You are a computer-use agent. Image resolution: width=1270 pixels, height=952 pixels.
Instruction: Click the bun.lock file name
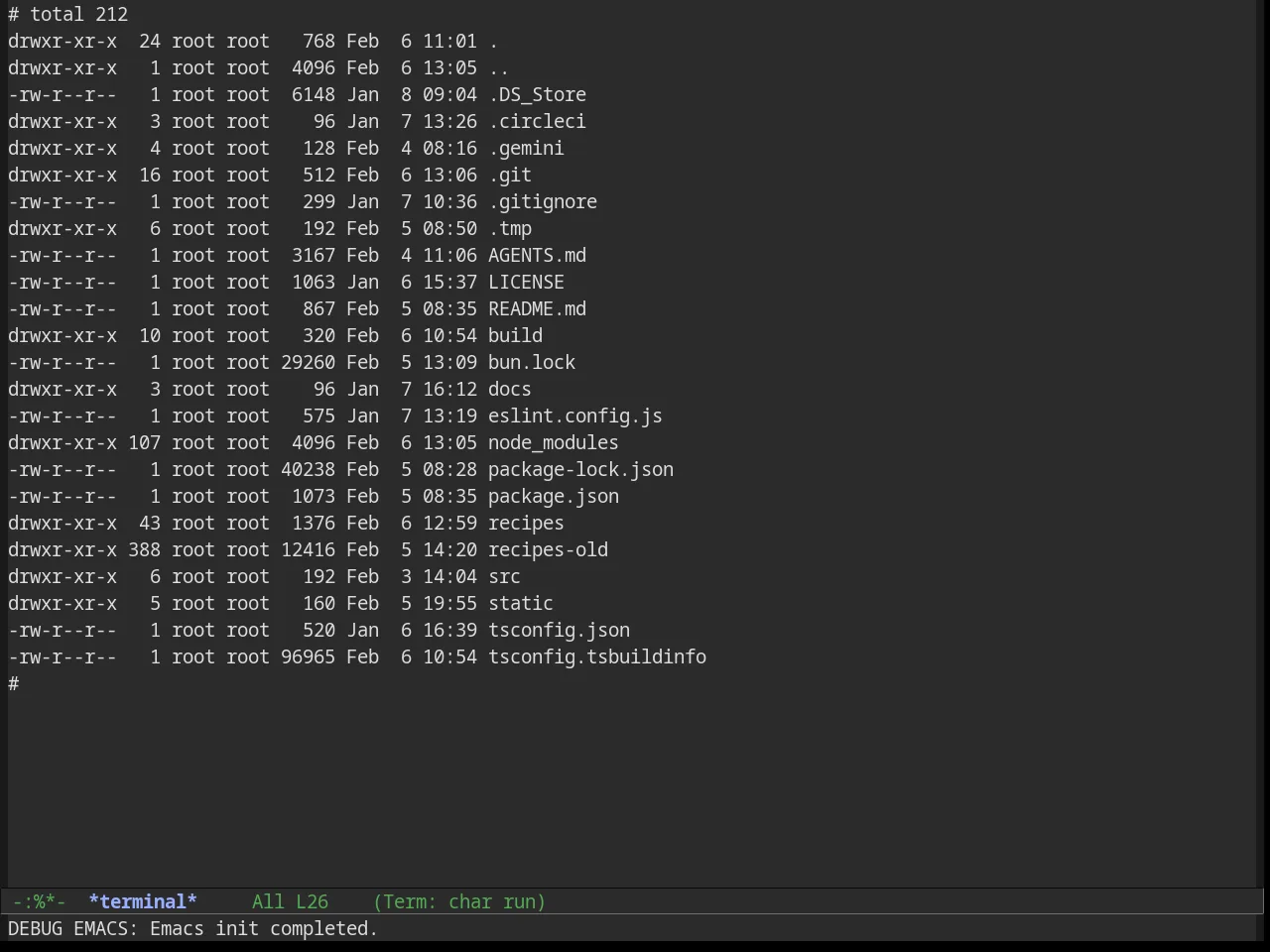(x=532, y=362)
